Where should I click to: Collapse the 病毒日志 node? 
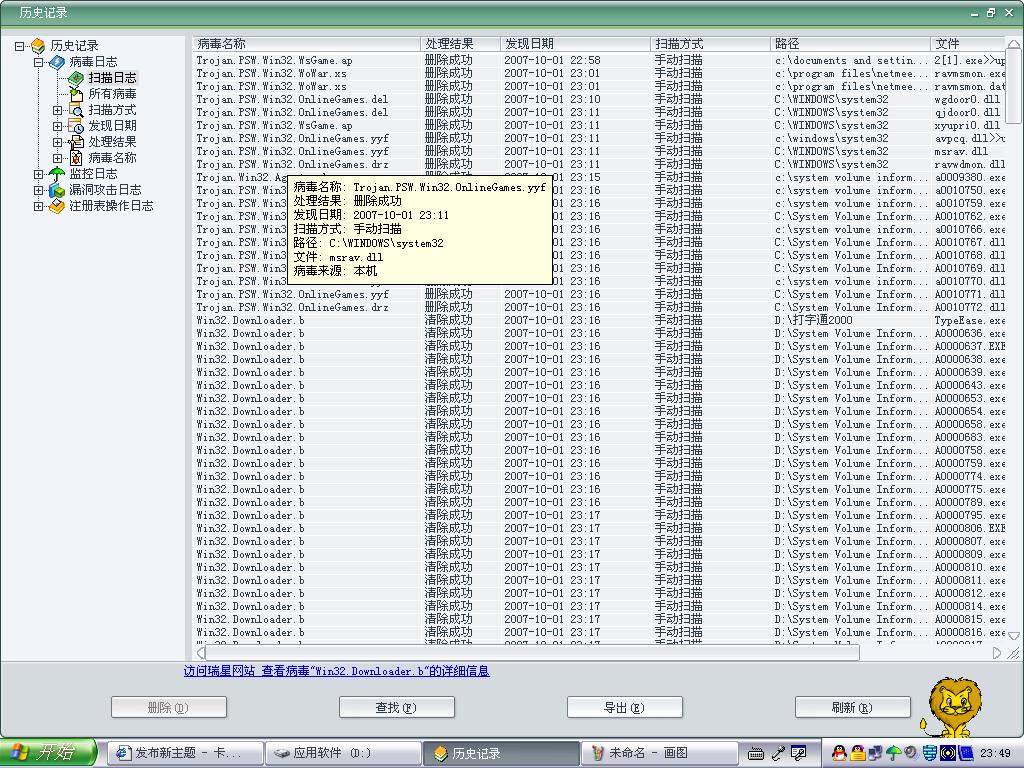click(x=39, y=62)
